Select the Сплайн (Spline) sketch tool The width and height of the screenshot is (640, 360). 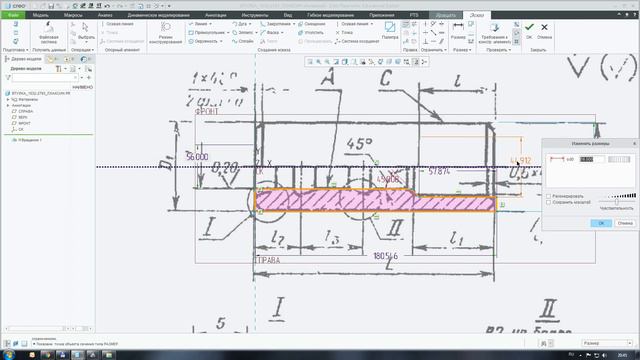coord(242,41)
